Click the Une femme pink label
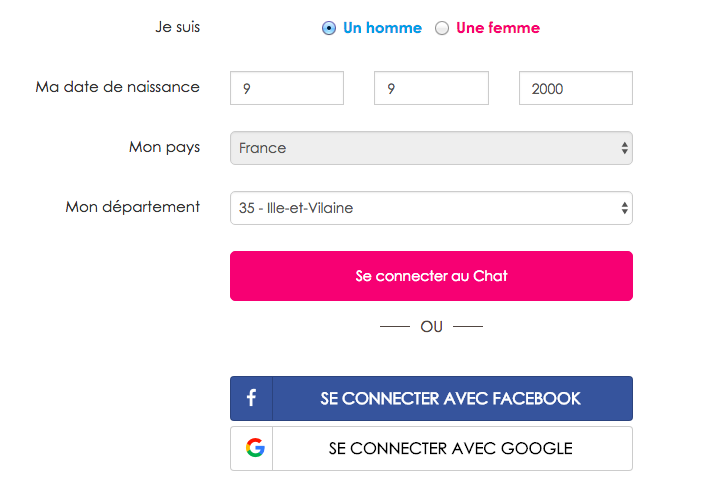 [498, 28]
